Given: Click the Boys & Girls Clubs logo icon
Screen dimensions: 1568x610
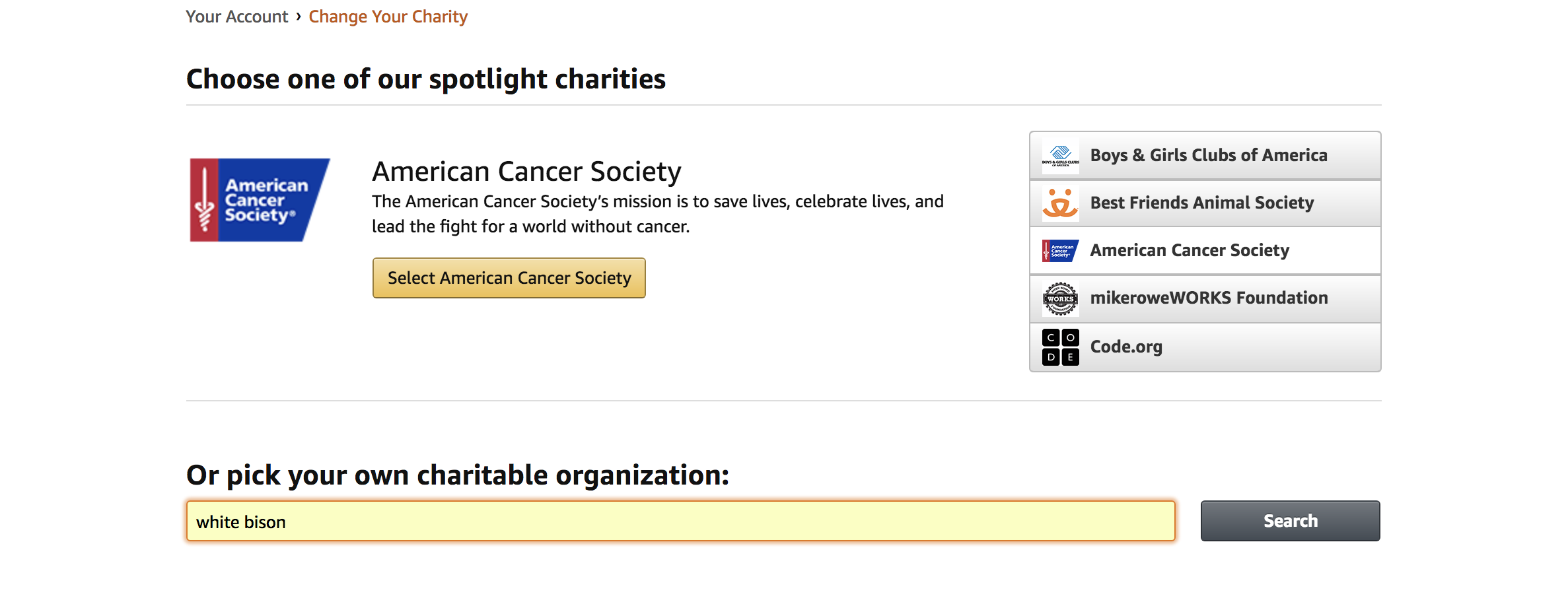Looking at the screenshot, I should pos(1060,156).
